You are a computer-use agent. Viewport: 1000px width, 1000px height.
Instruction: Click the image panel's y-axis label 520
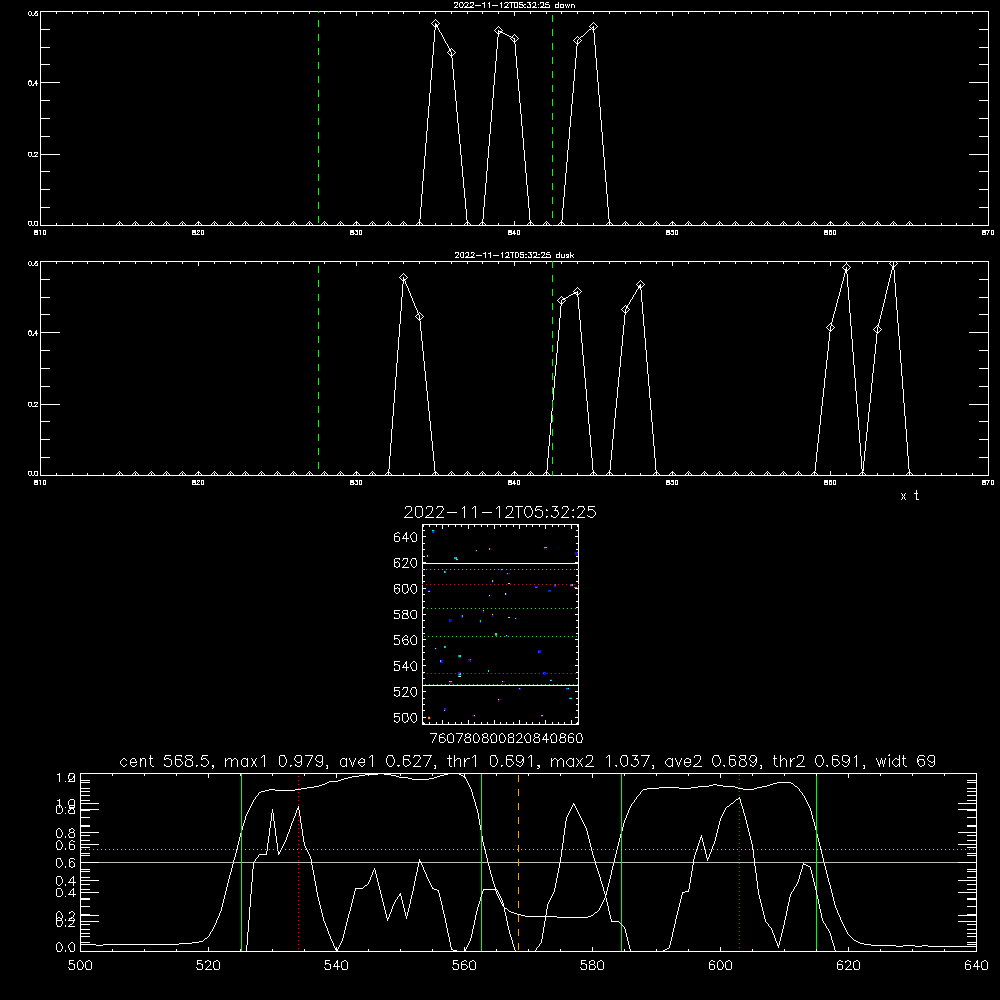pos(406,692)
